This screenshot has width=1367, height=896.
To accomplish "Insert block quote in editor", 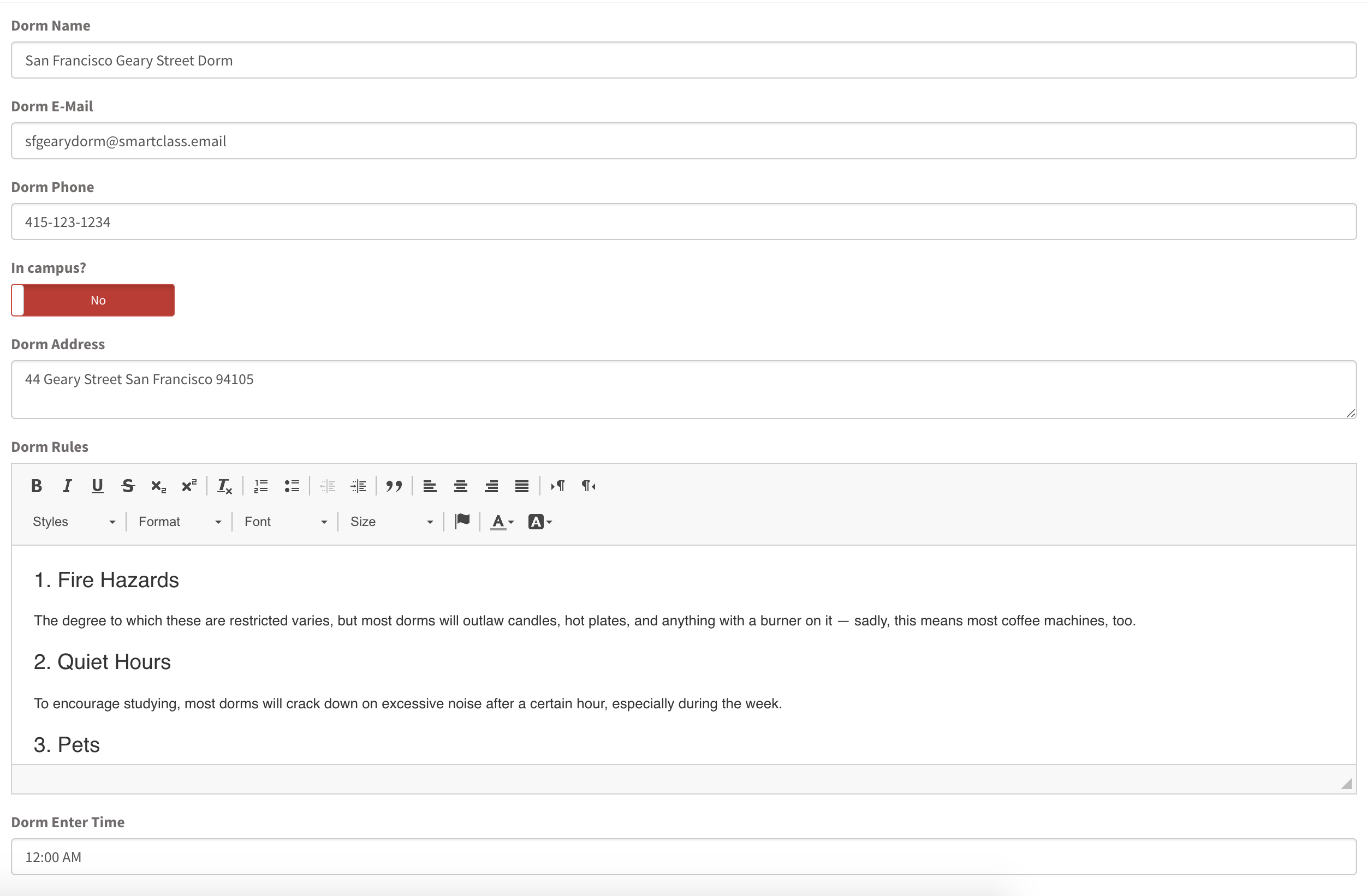I will [x=394, y=486].
